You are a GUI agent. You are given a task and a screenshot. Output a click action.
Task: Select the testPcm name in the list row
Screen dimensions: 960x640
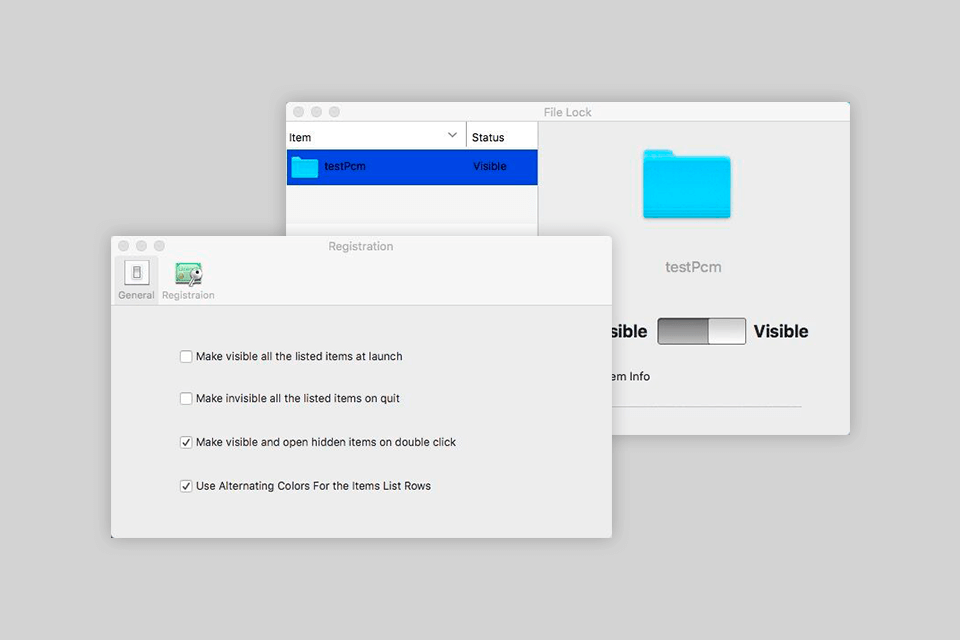(x=345, y=167)
